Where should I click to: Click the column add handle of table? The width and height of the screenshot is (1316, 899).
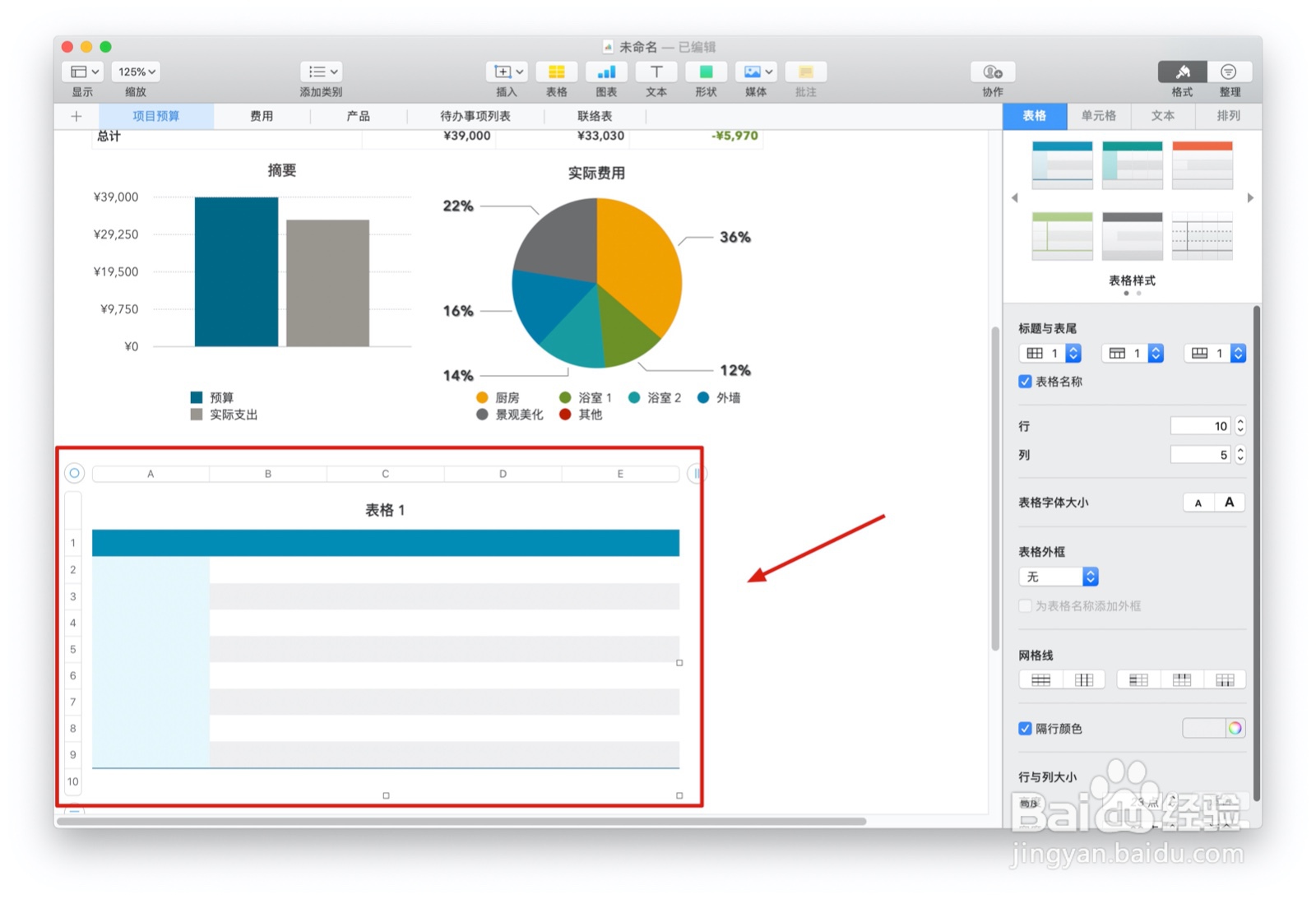coord(697,473)
